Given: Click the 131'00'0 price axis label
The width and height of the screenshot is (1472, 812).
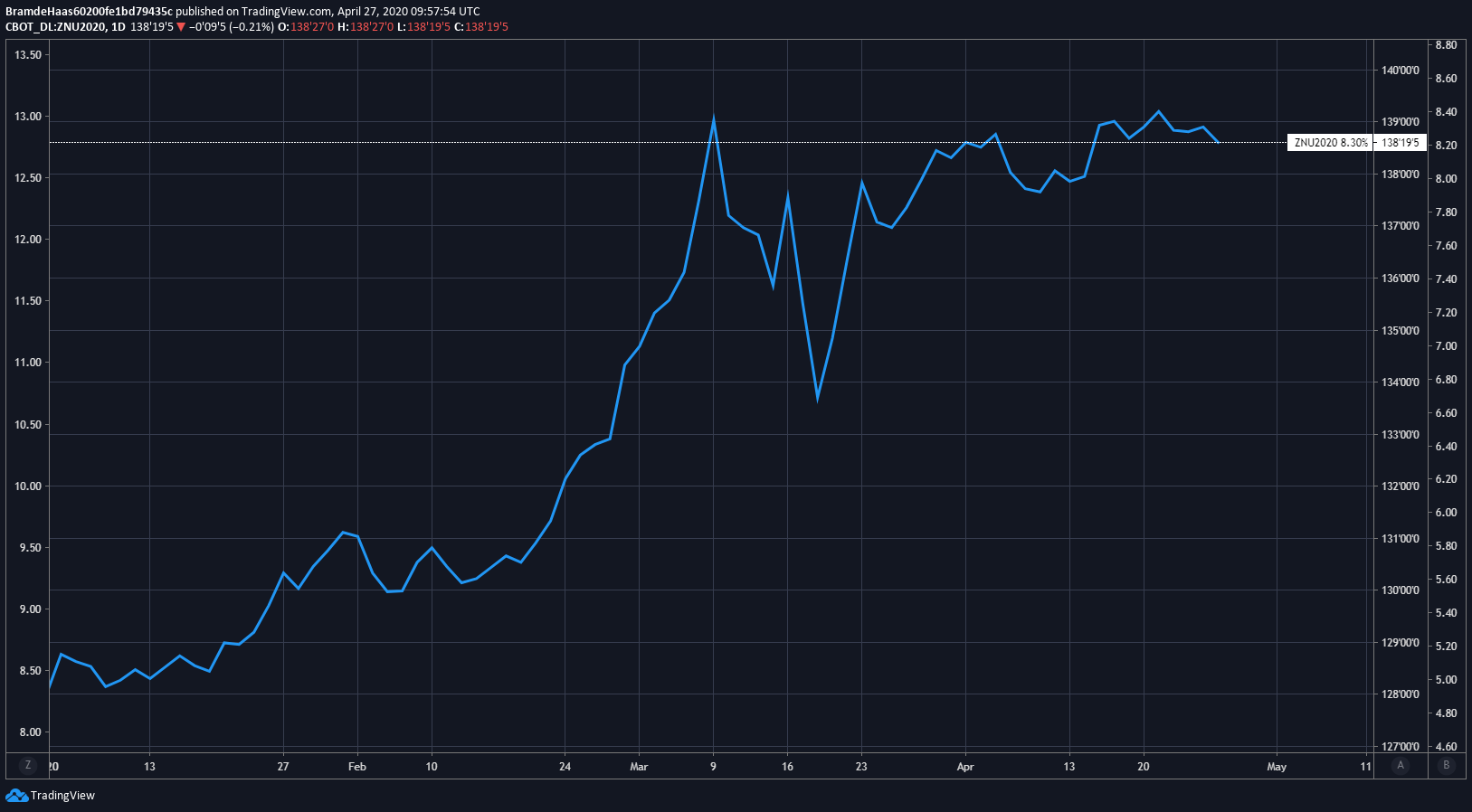Looking at the screenshot, I should [x=1401, y=539].
